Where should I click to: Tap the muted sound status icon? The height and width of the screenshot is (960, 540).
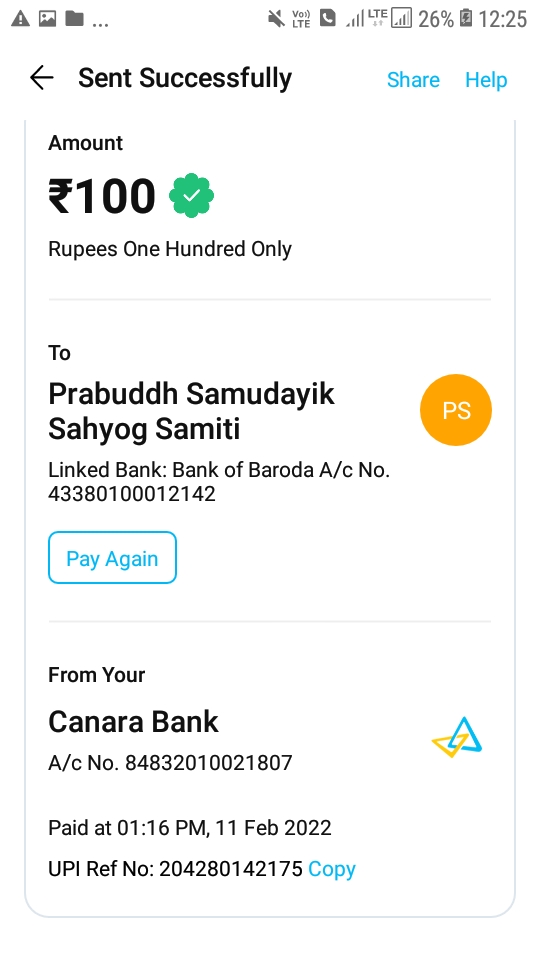276,19
